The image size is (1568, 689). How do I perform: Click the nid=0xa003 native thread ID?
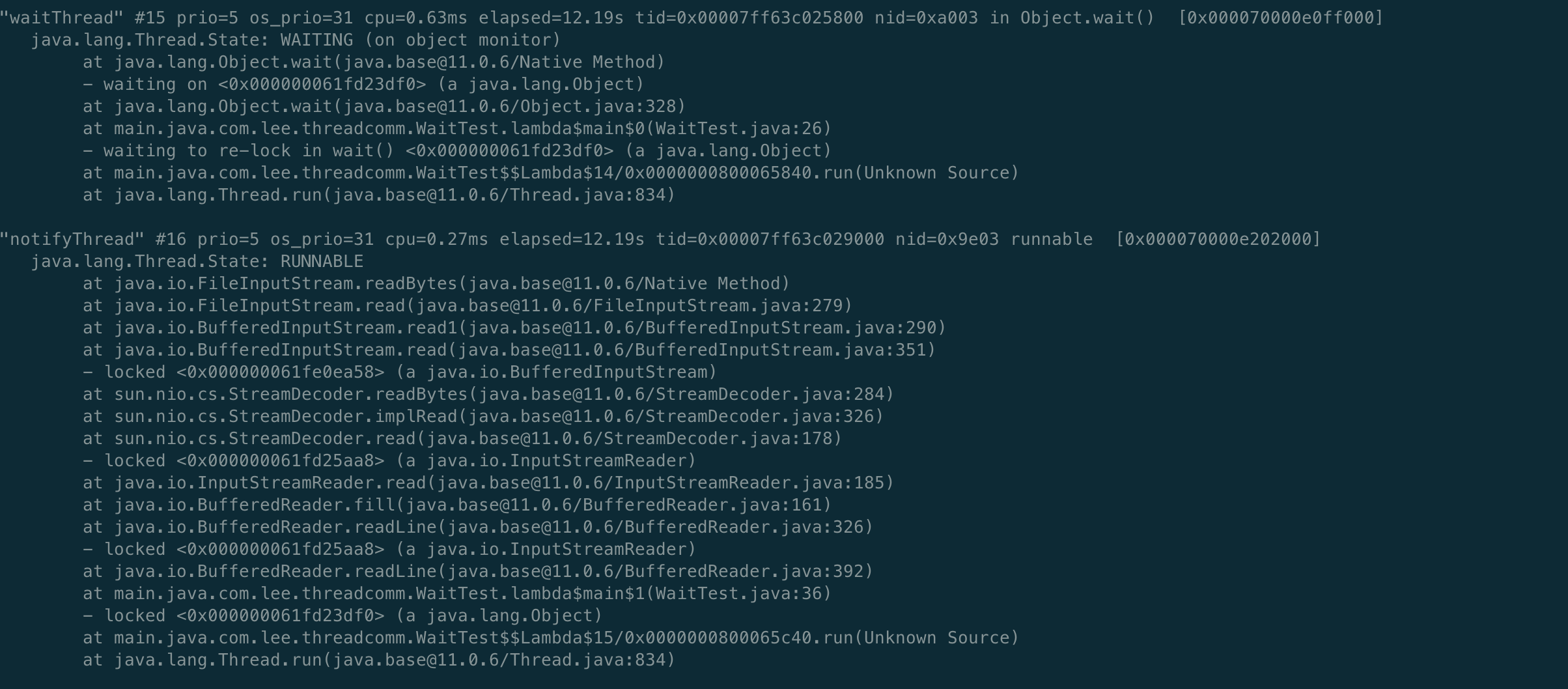coord(925,18)
